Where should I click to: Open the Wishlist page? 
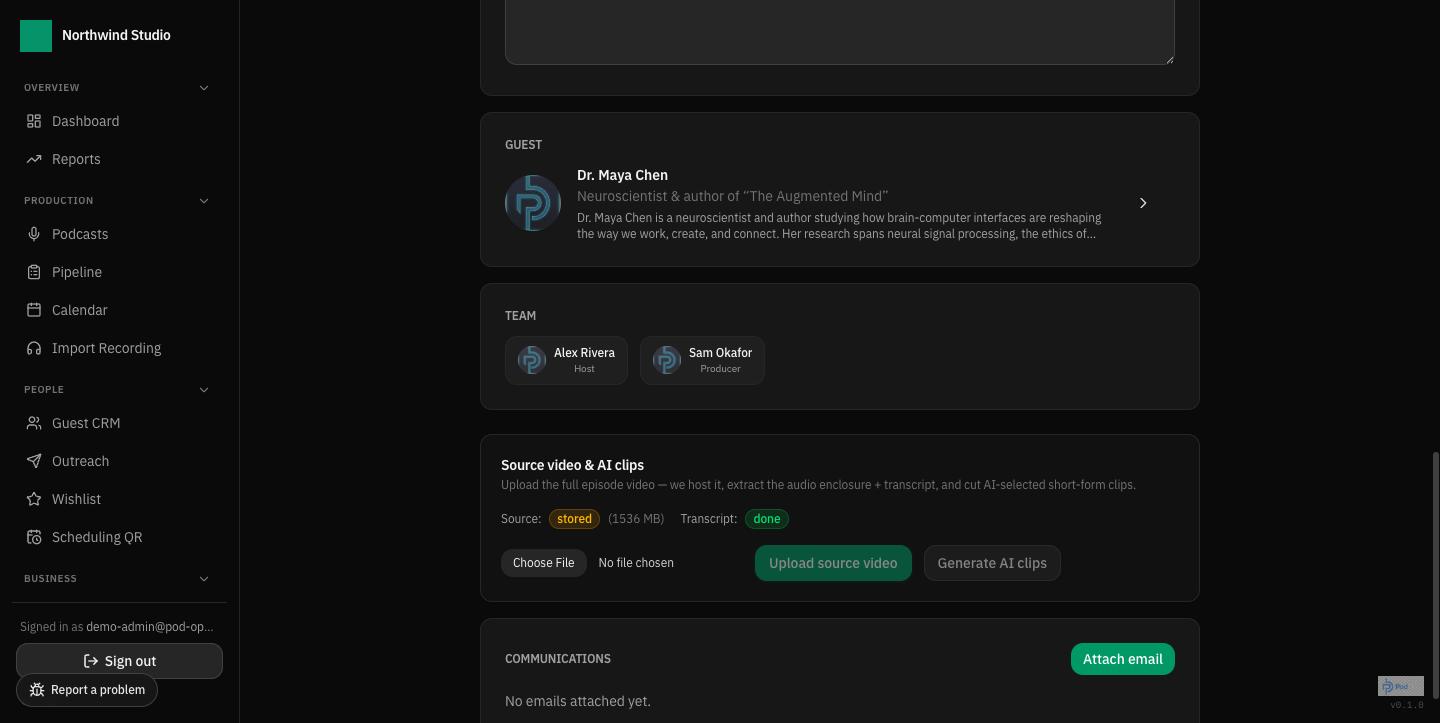click(x=119, y=499)
